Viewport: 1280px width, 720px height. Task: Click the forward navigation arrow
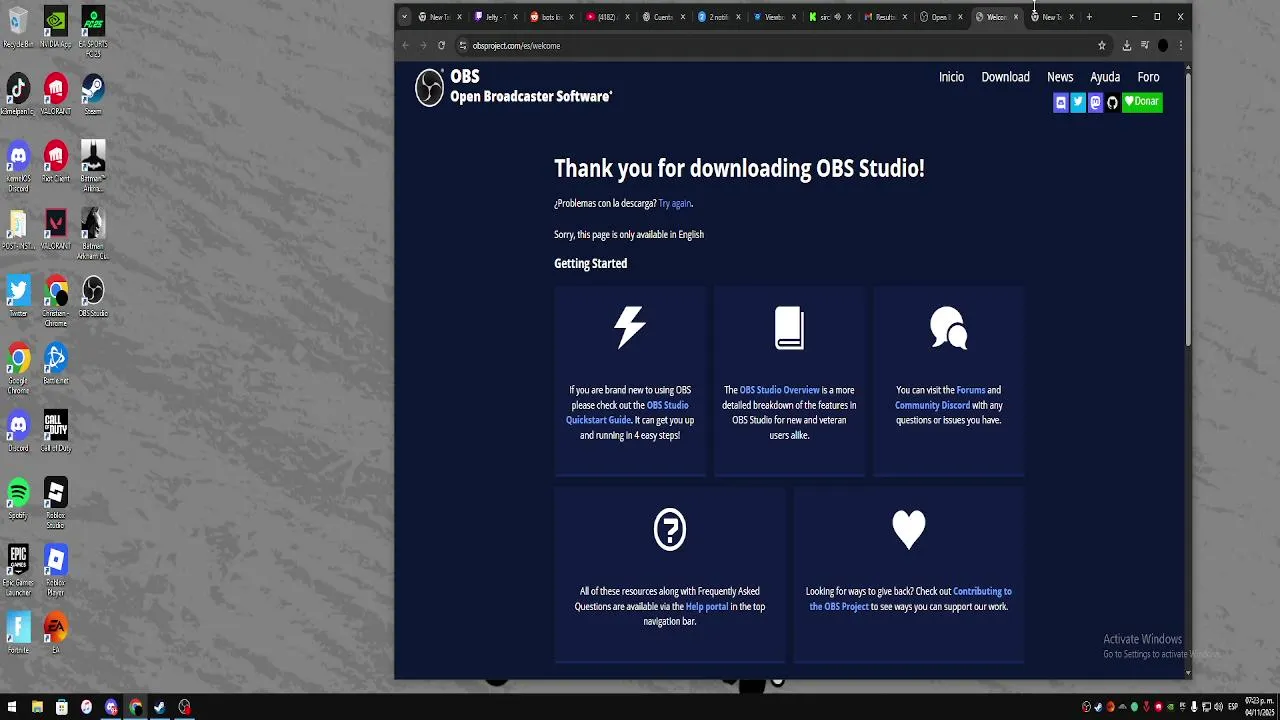[423, 45]
